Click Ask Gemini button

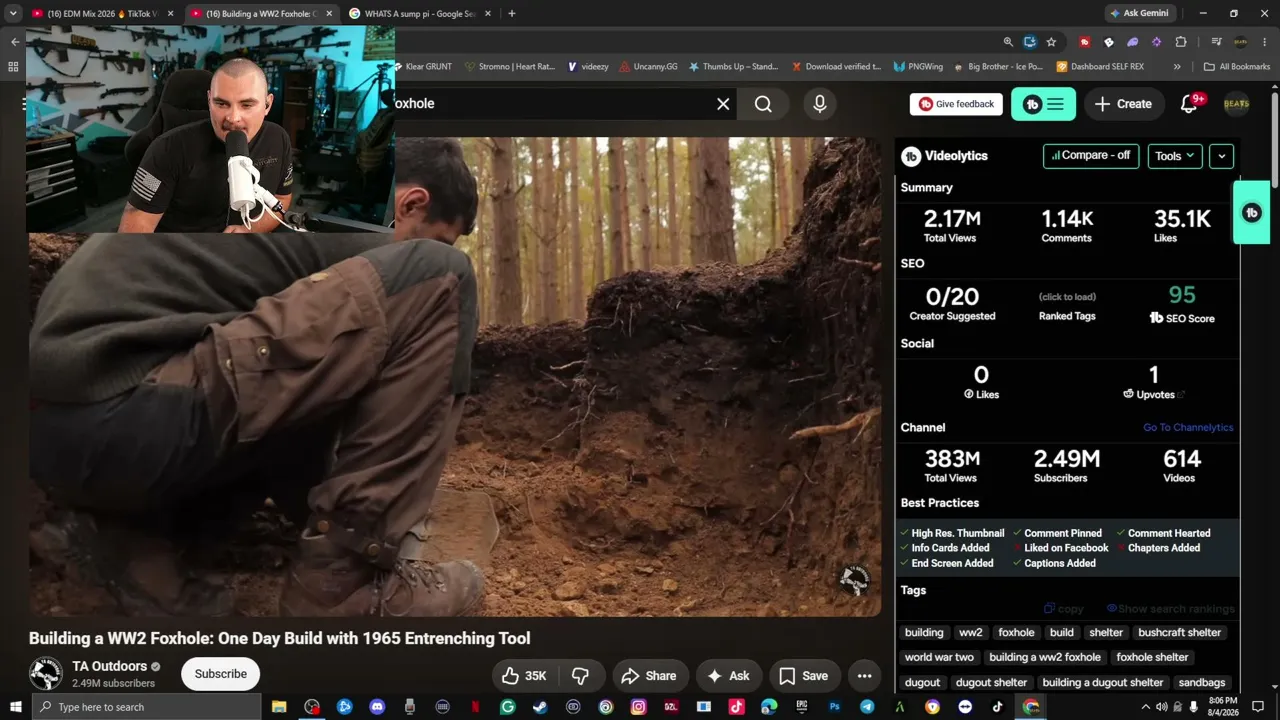tap(1139, 14)
